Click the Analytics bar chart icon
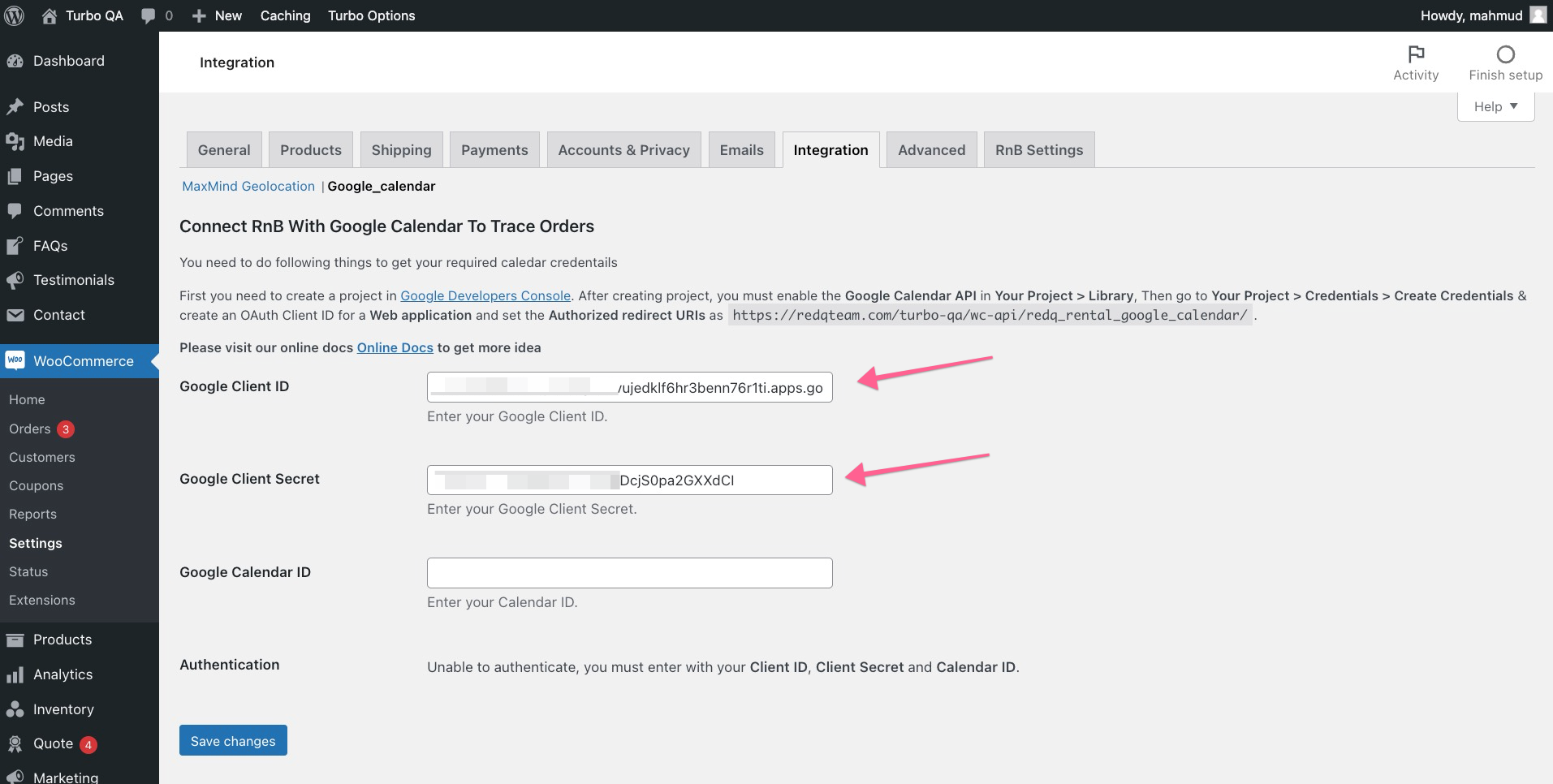Image resolution: width=1553 pixels, height=784 pixels. tap(15, 674)
